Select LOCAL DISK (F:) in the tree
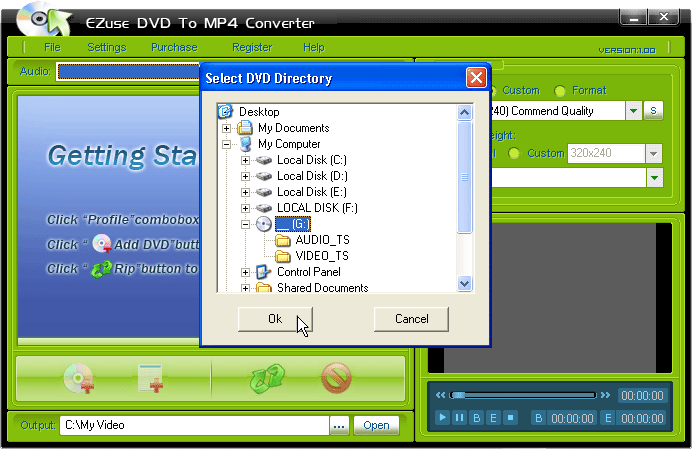The image size is (692, 449). tap(317, 208)
